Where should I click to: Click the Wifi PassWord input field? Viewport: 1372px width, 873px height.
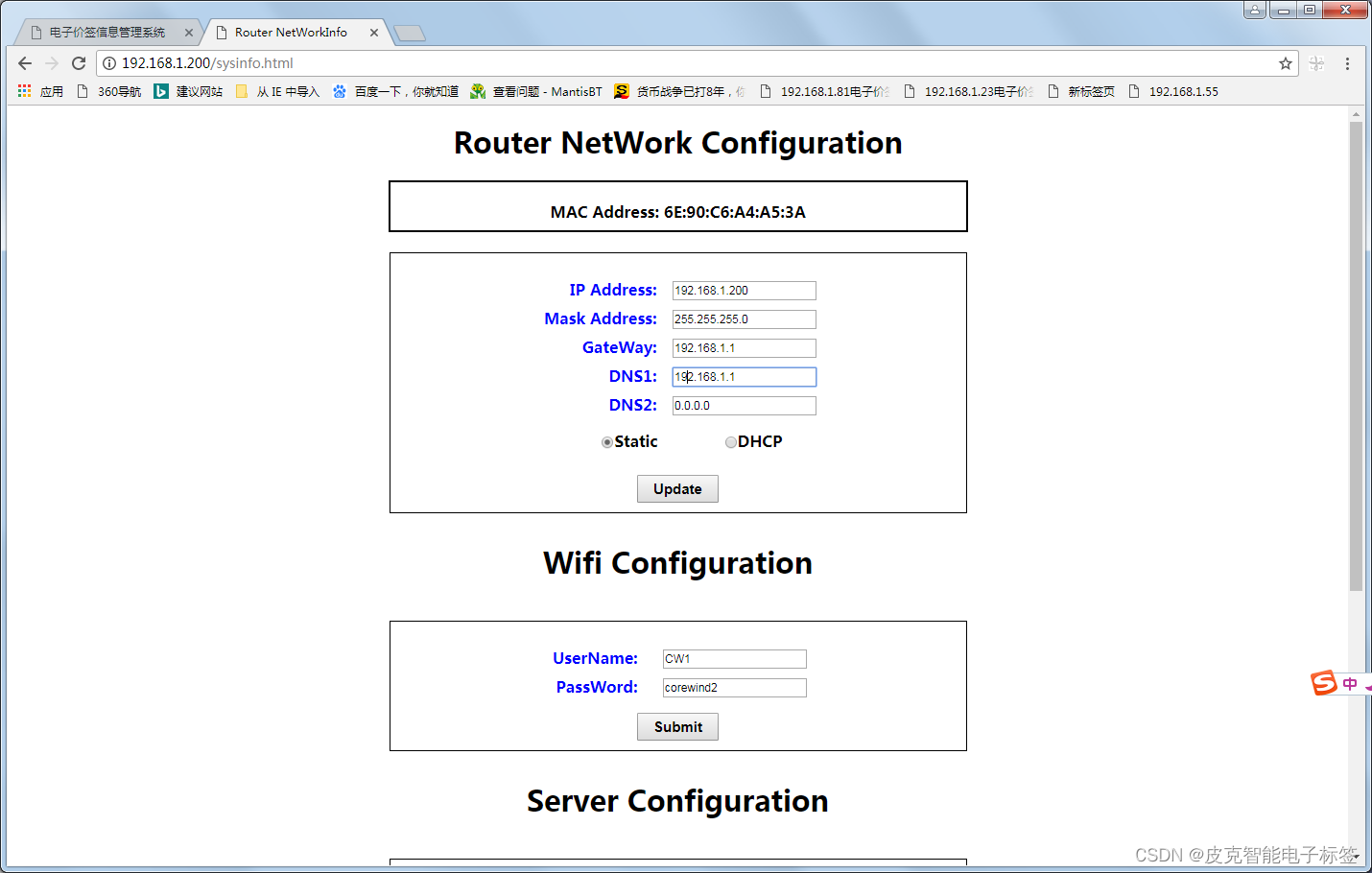[735, 688]
